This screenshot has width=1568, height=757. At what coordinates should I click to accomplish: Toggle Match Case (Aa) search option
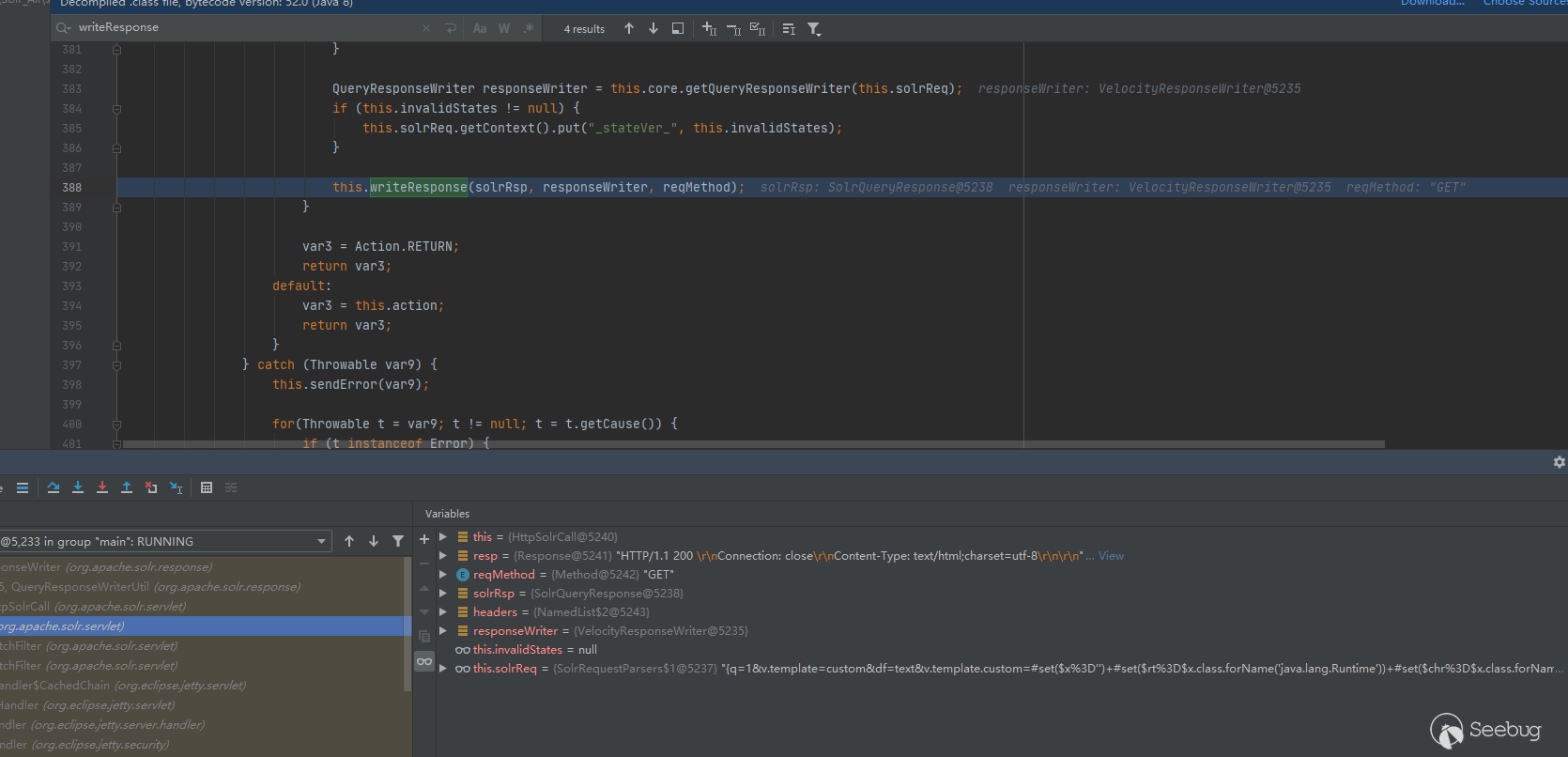pyautogui.click(x=480, y=29)
